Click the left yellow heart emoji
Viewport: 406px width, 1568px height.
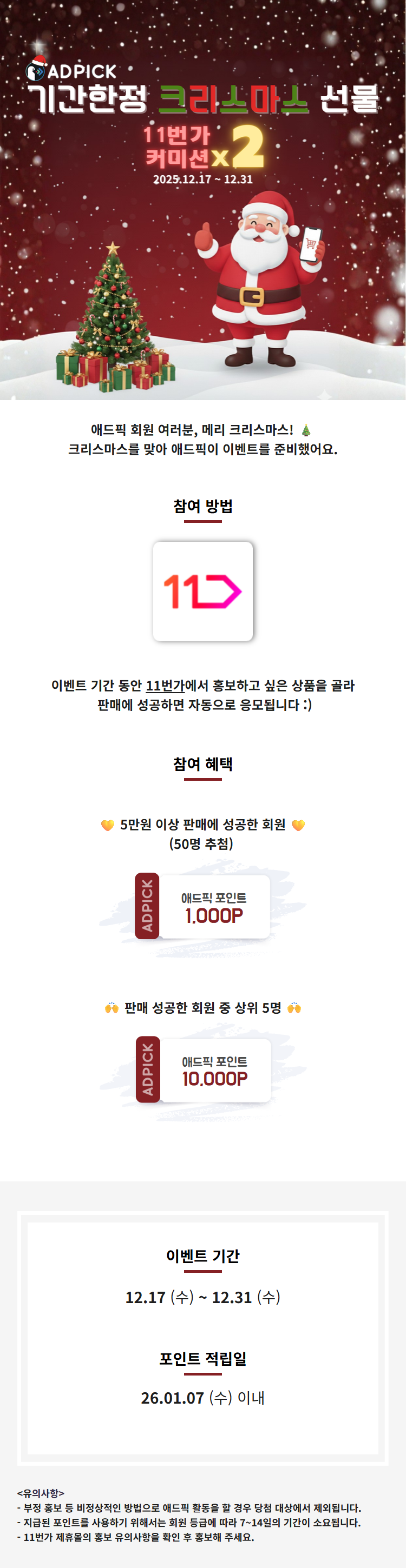[107, 825]
